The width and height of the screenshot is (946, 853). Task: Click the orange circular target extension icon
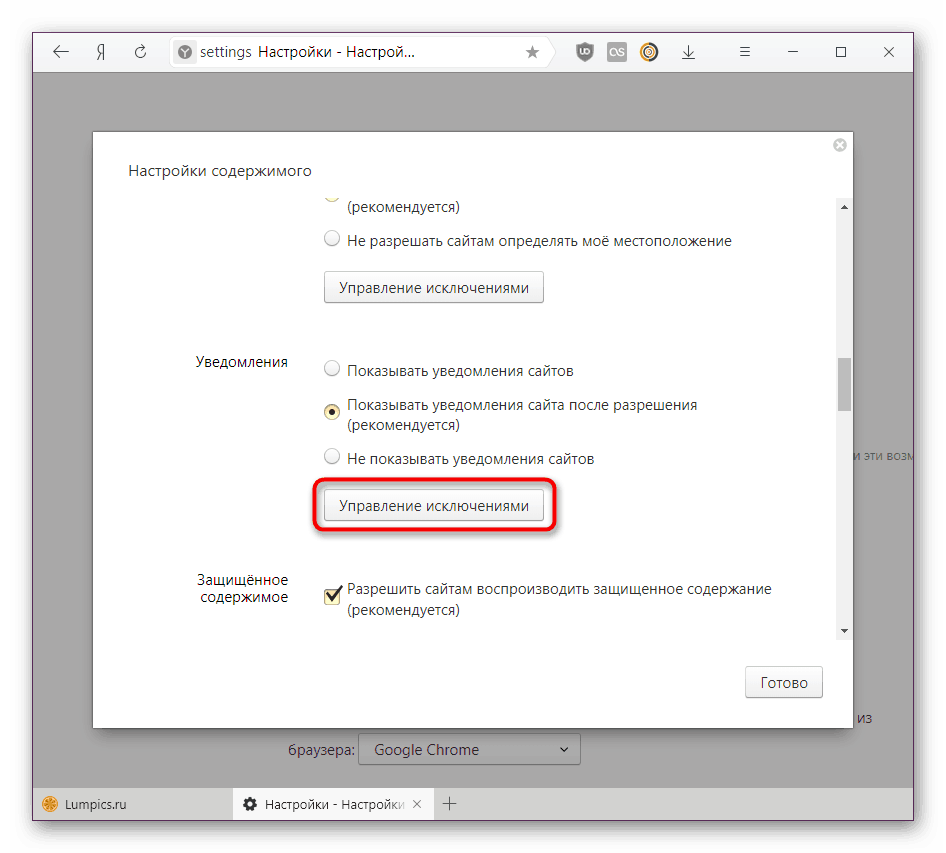click(x=649, y=52)
